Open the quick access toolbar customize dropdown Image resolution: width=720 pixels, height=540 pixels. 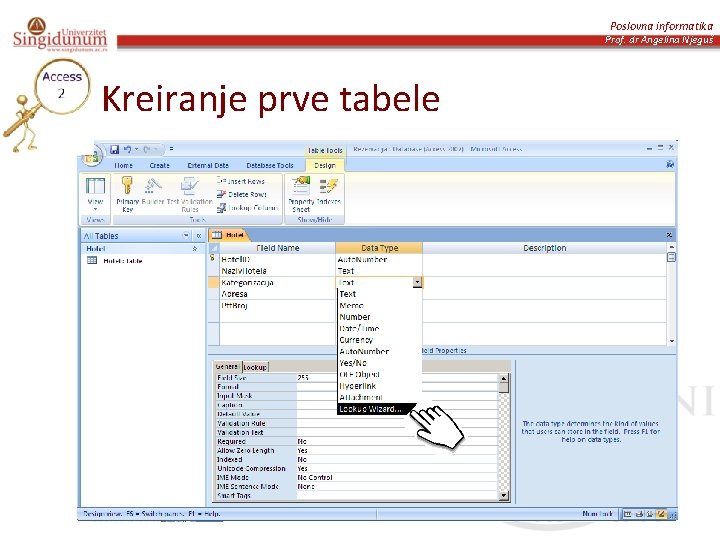tap(171, 149)
